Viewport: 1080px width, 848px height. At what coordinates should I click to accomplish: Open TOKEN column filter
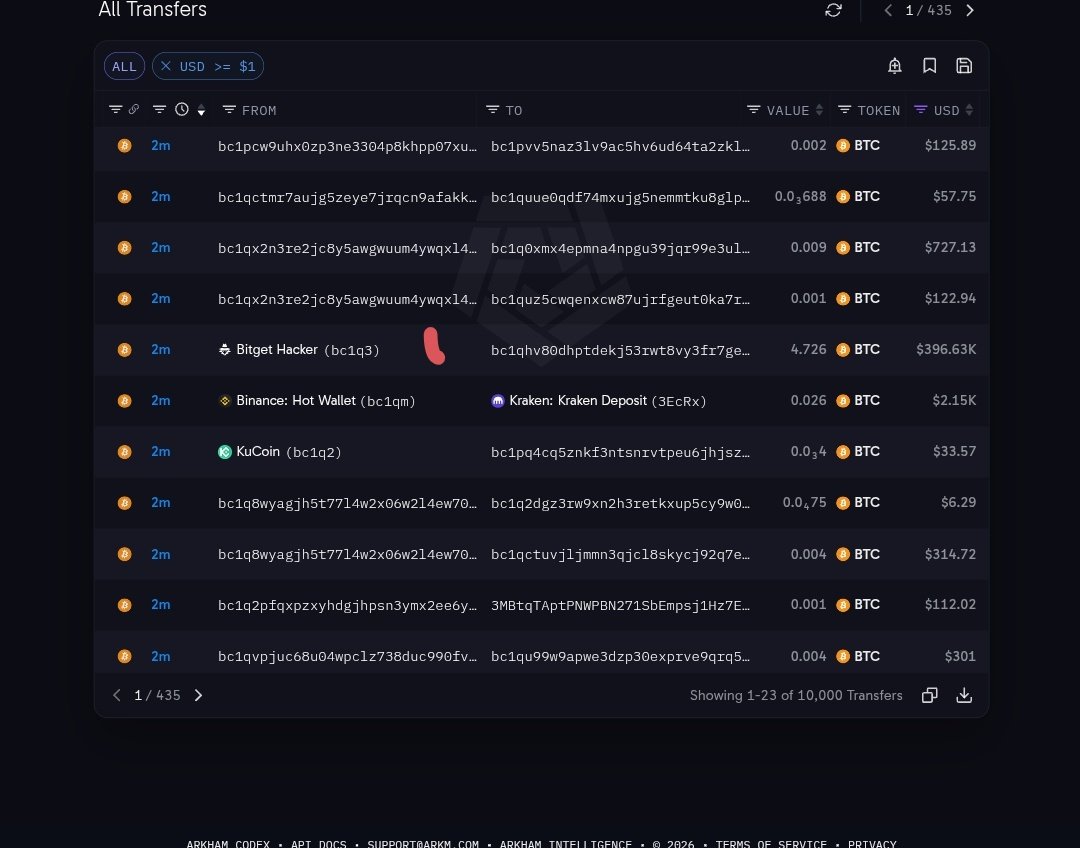point(844,110)
